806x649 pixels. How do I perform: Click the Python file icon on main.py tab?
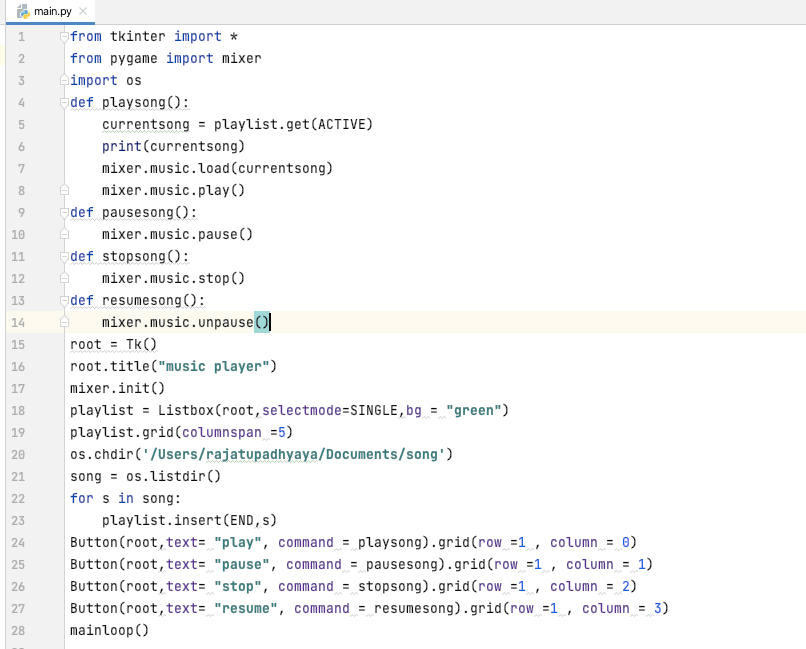pyautogui.click(x=21, y=11)
